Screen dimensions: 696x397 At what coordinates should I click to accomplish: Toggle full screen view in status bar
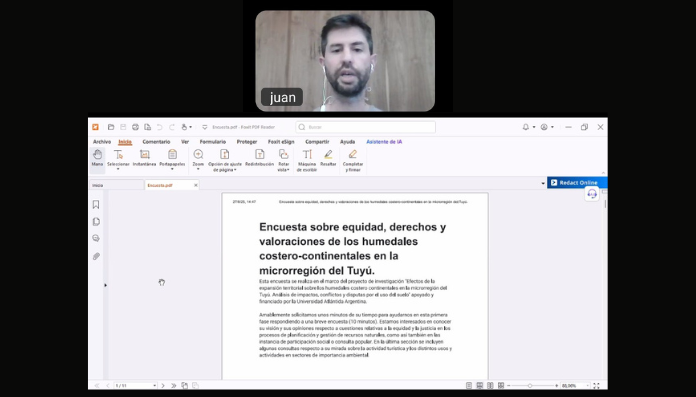tap(596, 385)
